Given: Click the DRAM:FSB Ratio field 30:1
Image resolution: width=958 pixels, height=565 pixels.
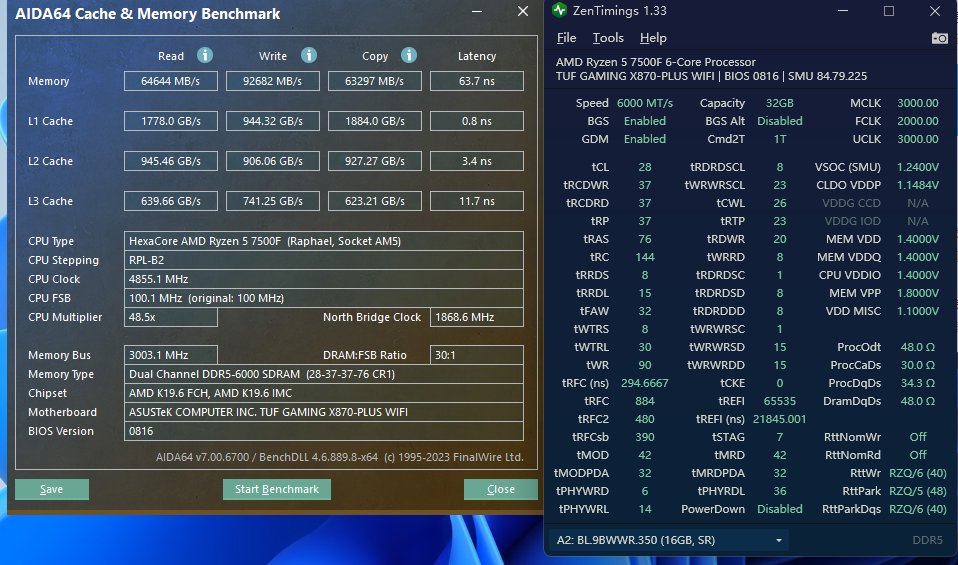Looking at the screenshot, I should tap(477, 355).
